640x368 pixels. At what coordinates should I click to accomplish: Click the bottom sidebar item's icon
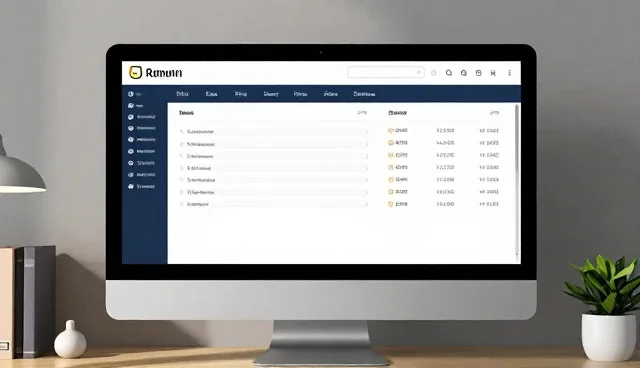[x=131, y=186]
